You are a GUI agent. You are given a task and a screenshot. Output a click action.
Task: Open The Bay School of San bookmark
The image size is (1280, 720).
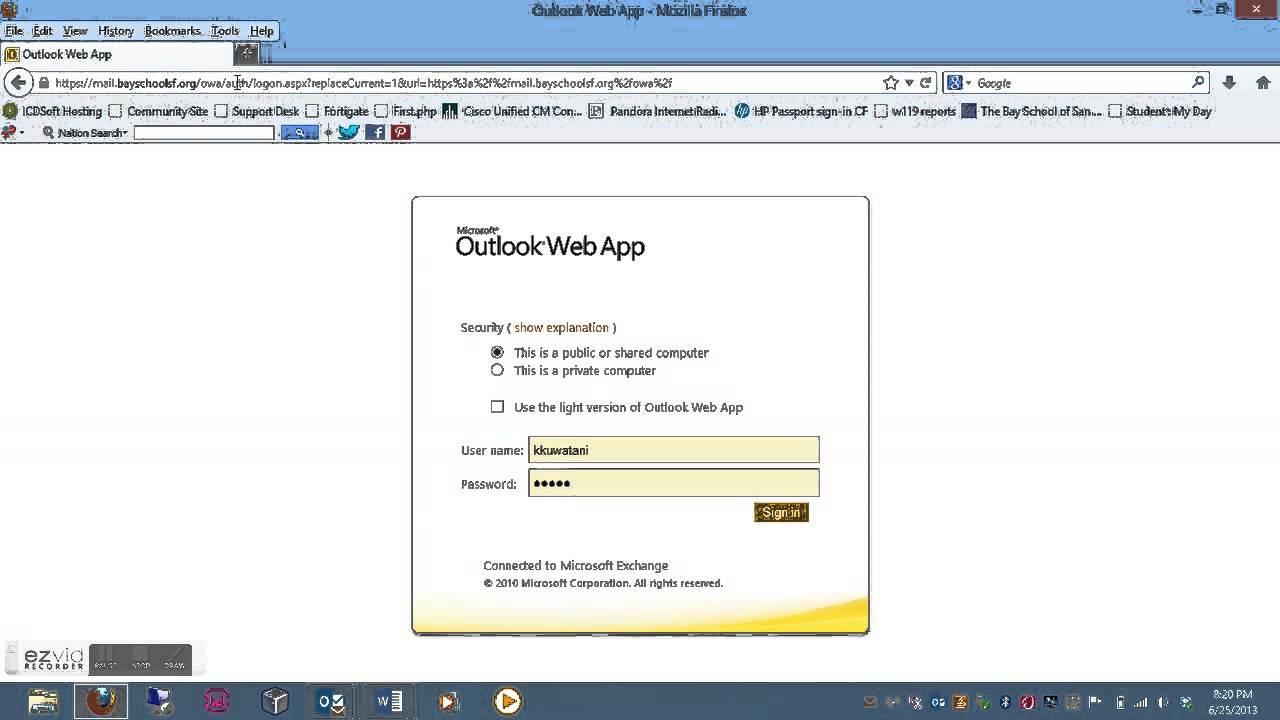click(1031, 111)
